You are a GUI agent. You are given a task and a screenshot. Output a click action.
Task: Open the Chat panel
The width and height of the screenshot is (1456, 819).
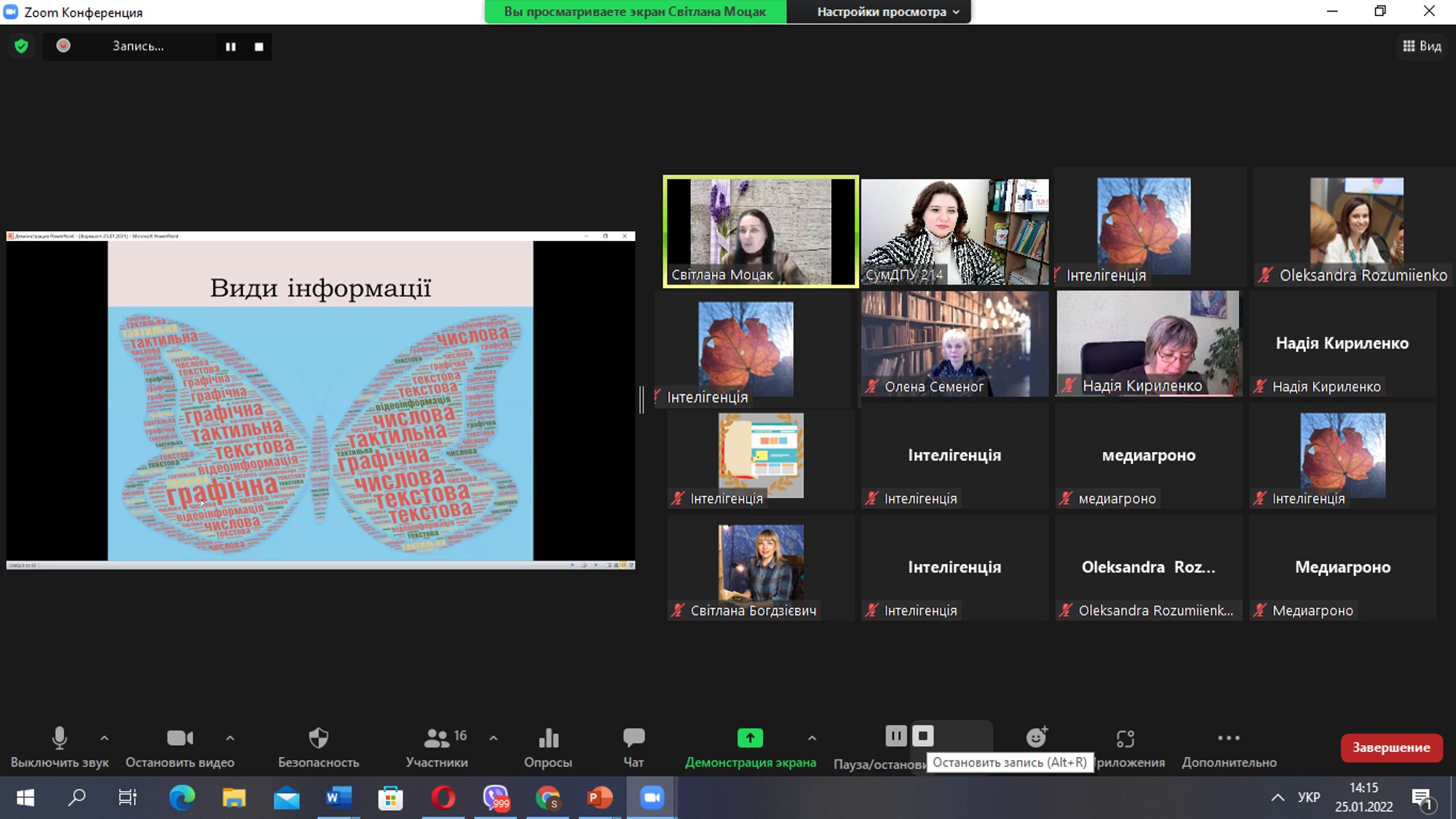pos(633,738)
